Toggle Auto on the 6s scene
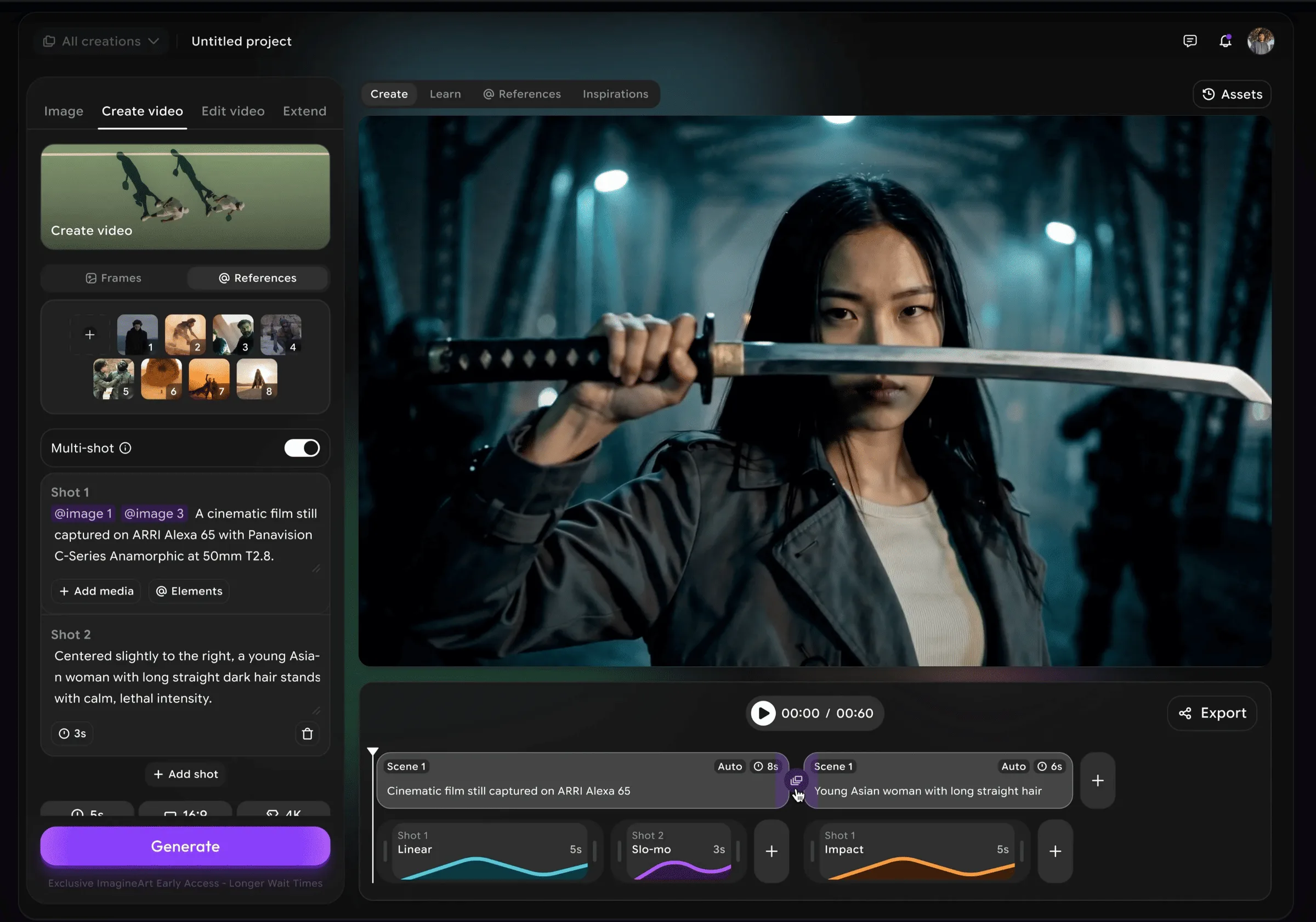Screen dimensions: 1316x922 1013,766
